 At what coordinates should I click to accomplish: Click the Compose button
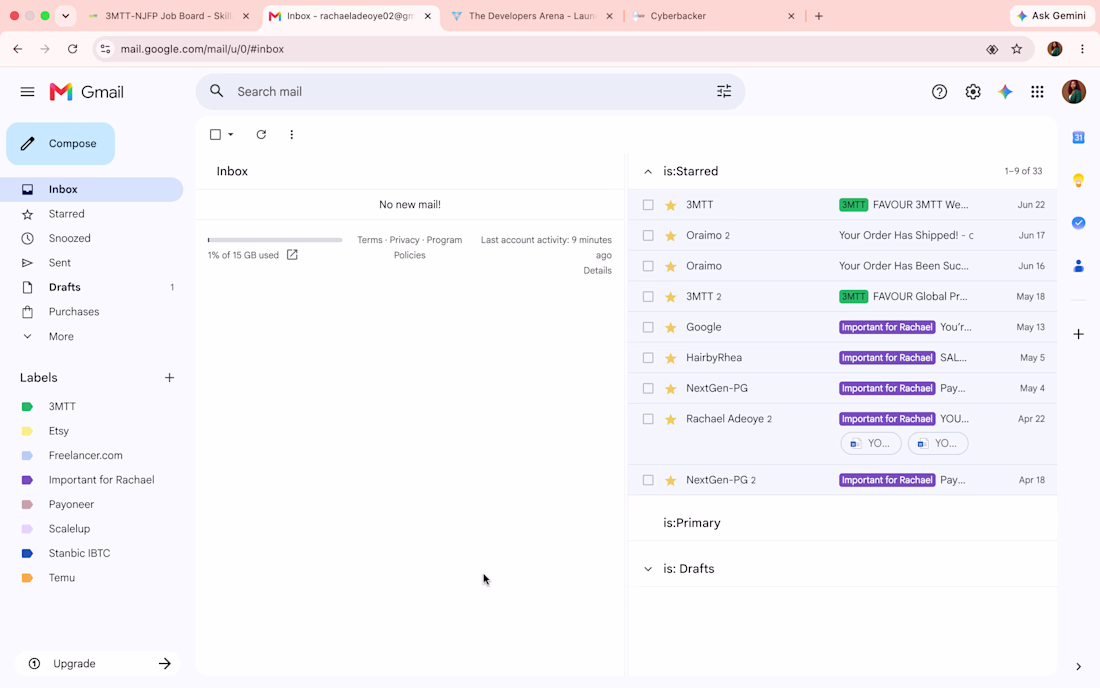click(60, 144)
